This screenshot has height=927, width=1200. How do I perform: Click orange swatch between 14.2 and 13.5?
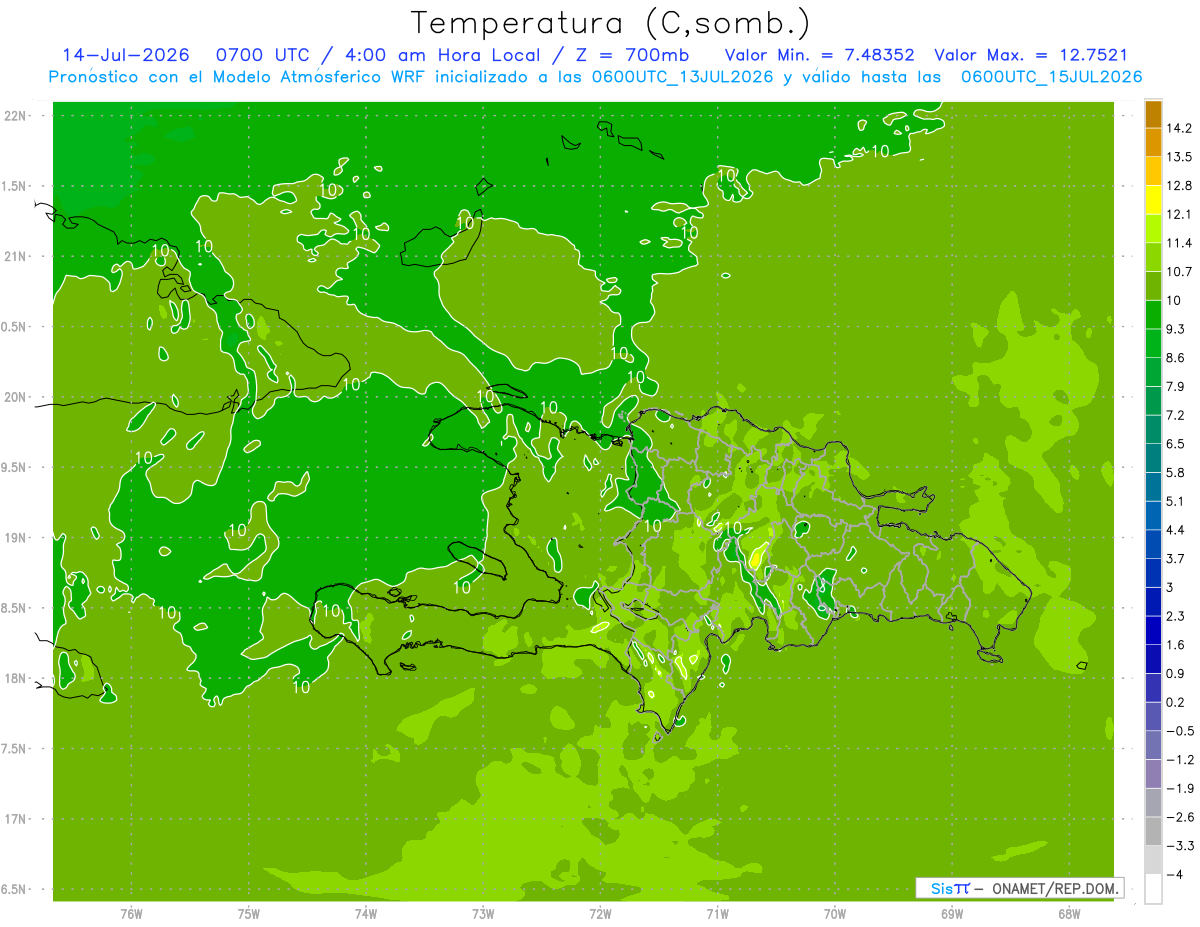(x=1153, y=142)
